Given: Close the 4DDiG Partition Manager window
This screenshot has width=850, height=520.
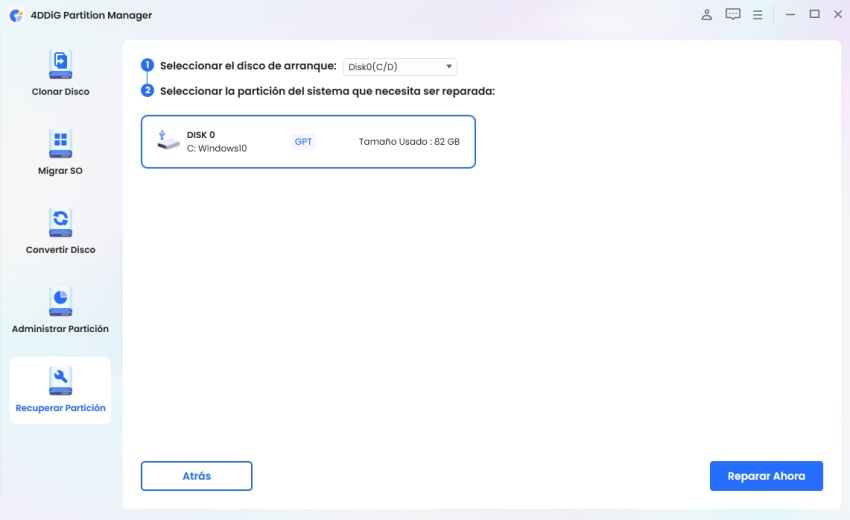Looking at the screenshot, I should [x=838, y=14].
